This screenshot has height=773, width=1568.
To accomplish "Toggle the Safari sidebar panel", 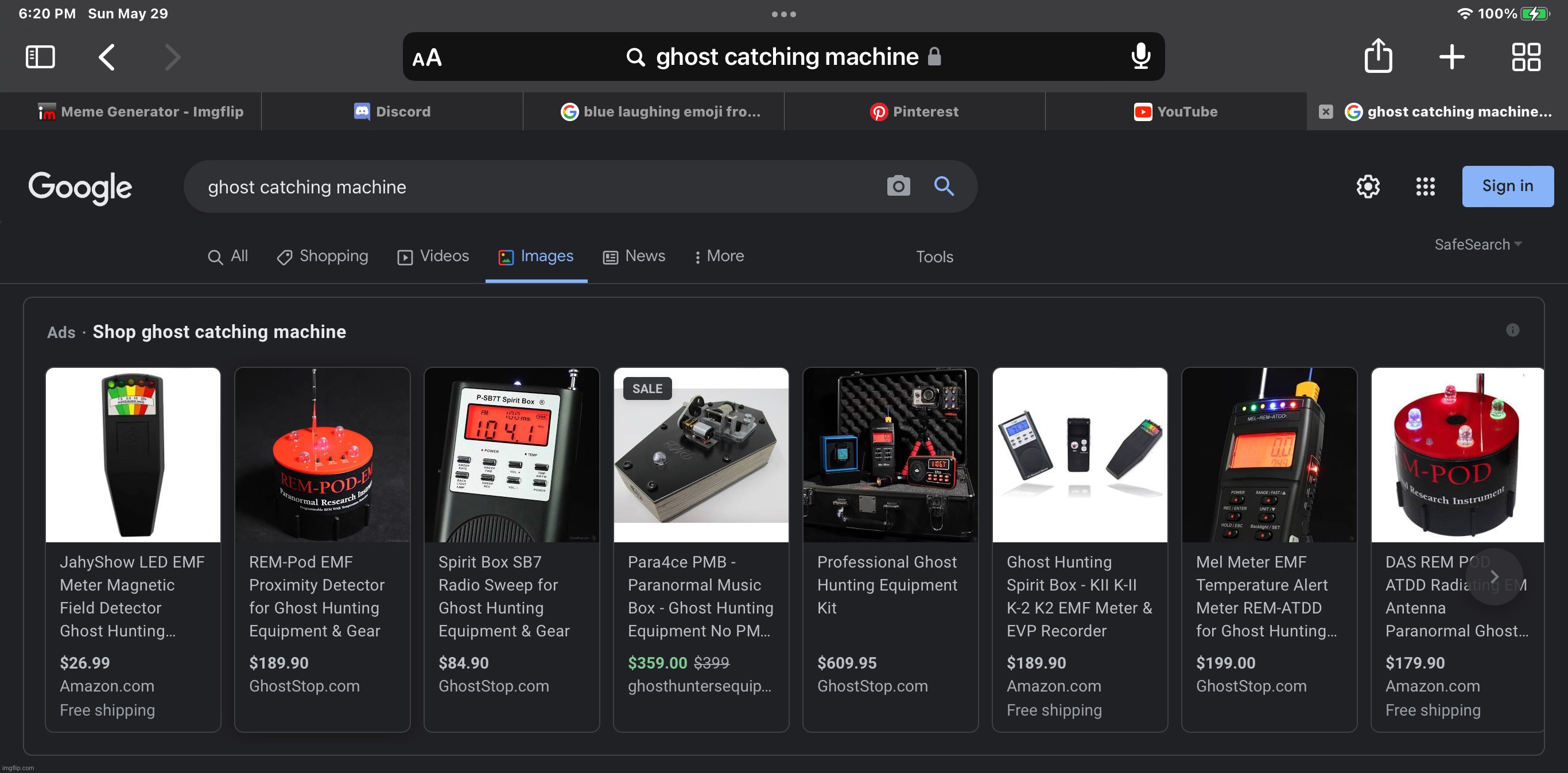I will coord(40,57).
